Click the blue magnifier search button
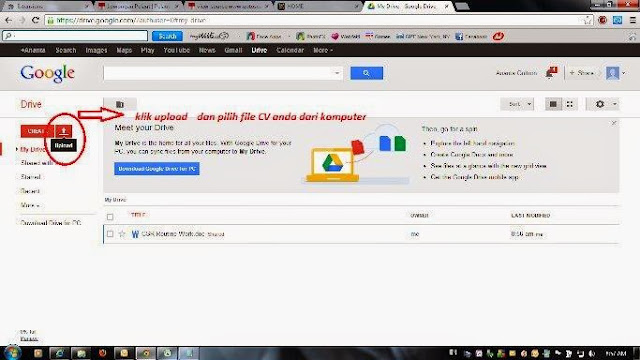The height and width of the screenshot is (360, 640). [367, 73]
